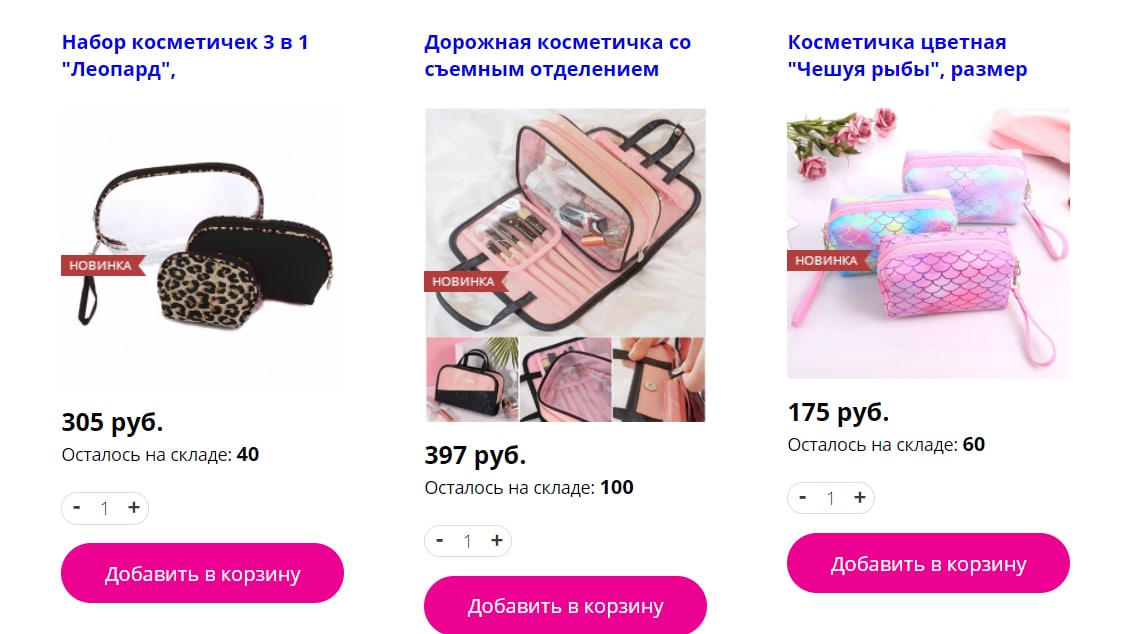Viewport: 1145px width, 634px height.
Task: Open the "Дорожная косметичка" product title link
Action: point(557,56)
